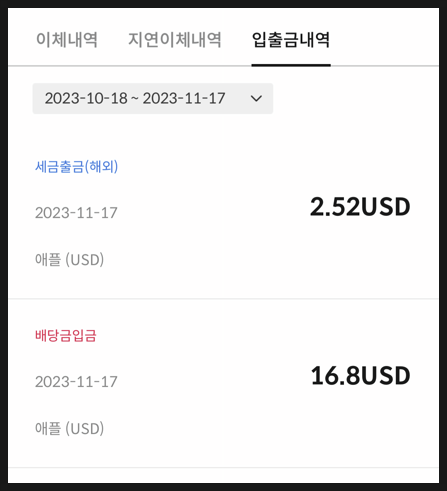Select the dividend deposit date 2023-11-17

[x=76, y=382]
